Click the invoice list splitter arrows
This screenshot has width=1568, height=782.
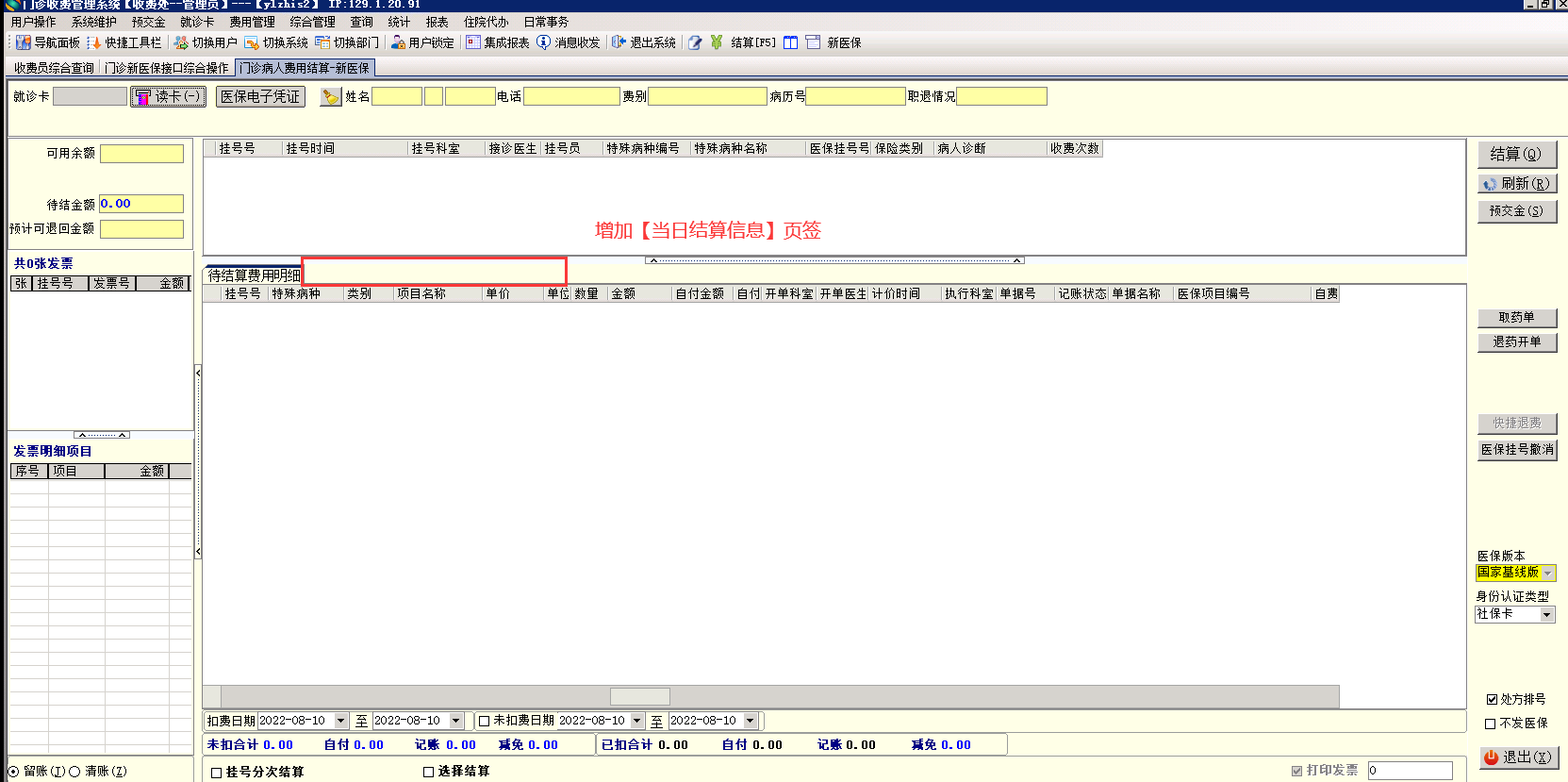(x=101, y=435)
